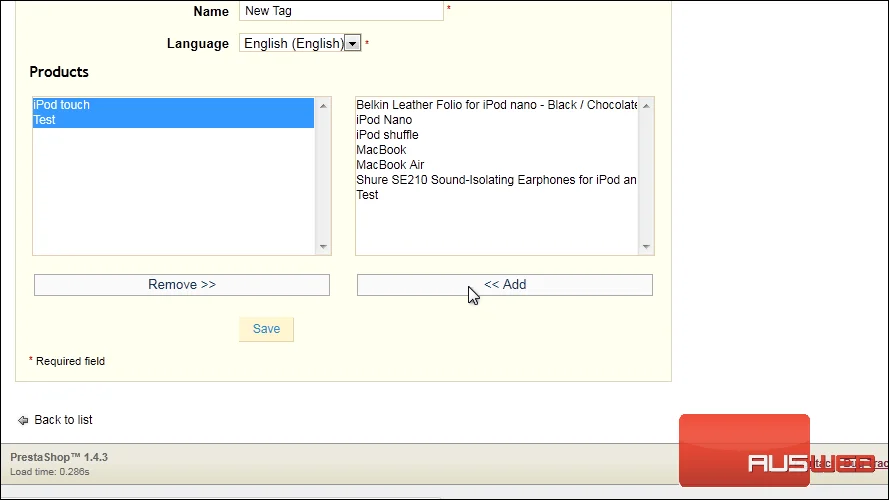This screenshot has height=500, width=889.
Task: Select MacBook Air in right list
Action: (x=496, y=165)
